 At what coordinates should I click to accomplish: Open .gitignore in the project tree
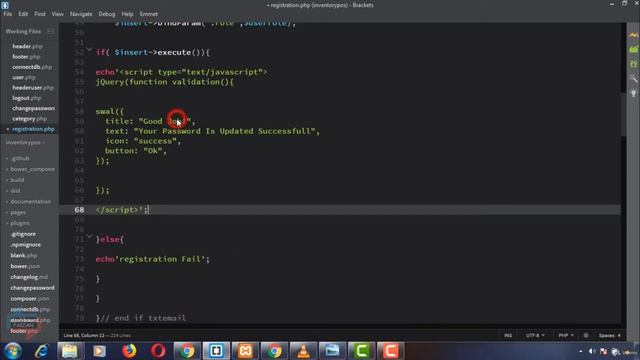[x=23, y=234]
